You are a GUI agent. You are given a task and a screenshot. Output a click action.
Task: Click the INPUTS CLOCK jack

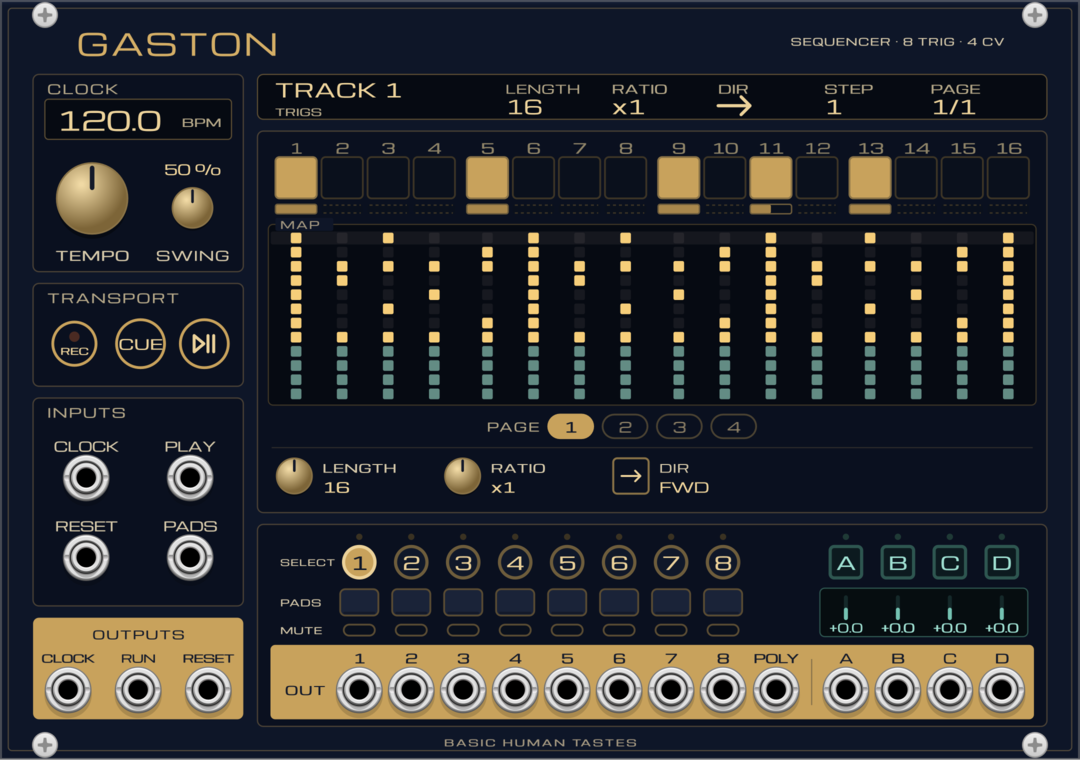click(x=86, y=477)
